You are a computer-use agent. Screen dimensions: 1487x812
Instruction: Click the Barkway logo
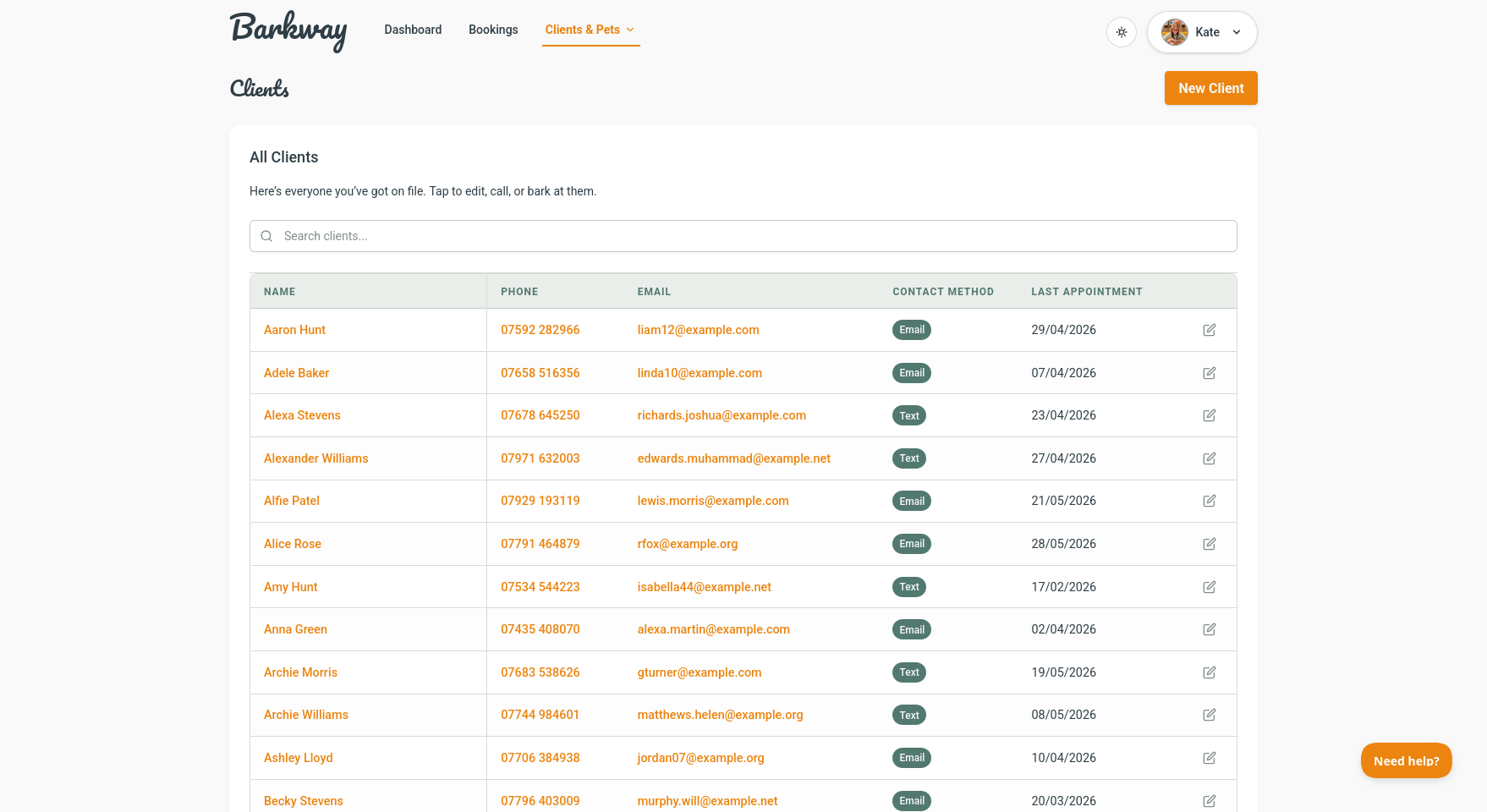288,31
